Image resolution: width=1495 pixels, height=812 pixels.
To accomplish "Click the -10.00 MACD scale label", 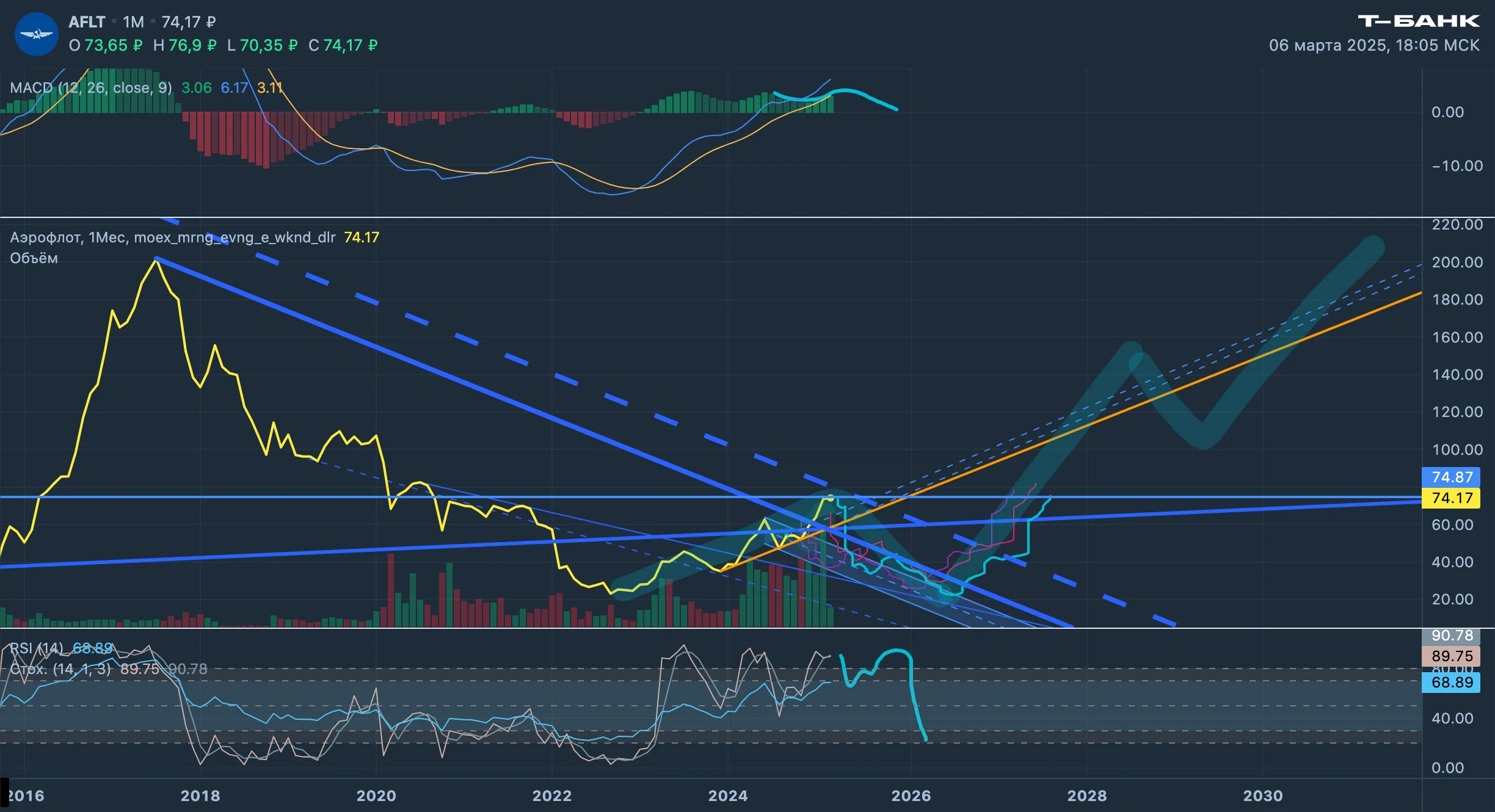I will tap(1457, 166).
